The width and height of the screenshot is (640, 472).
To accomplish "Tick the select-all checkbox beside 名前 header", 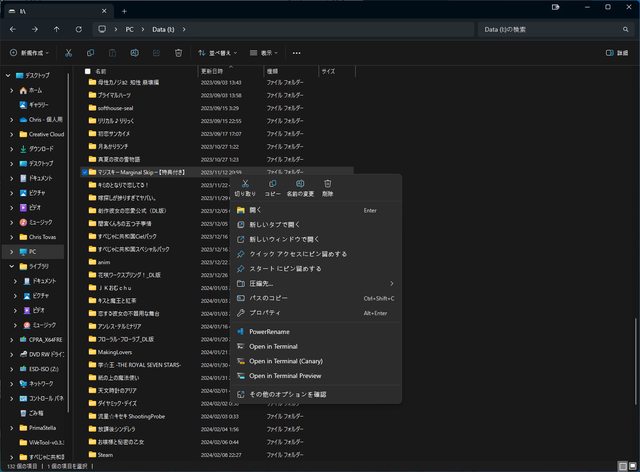I will click(x=86, y=72).
